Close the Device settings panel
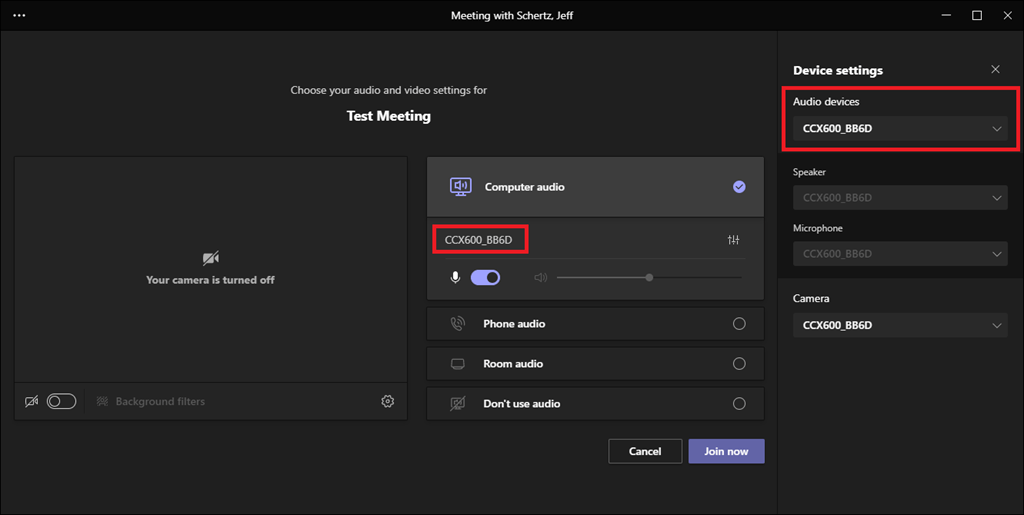The width and height of the screenshot is (1024, 515). coord(995,69)
